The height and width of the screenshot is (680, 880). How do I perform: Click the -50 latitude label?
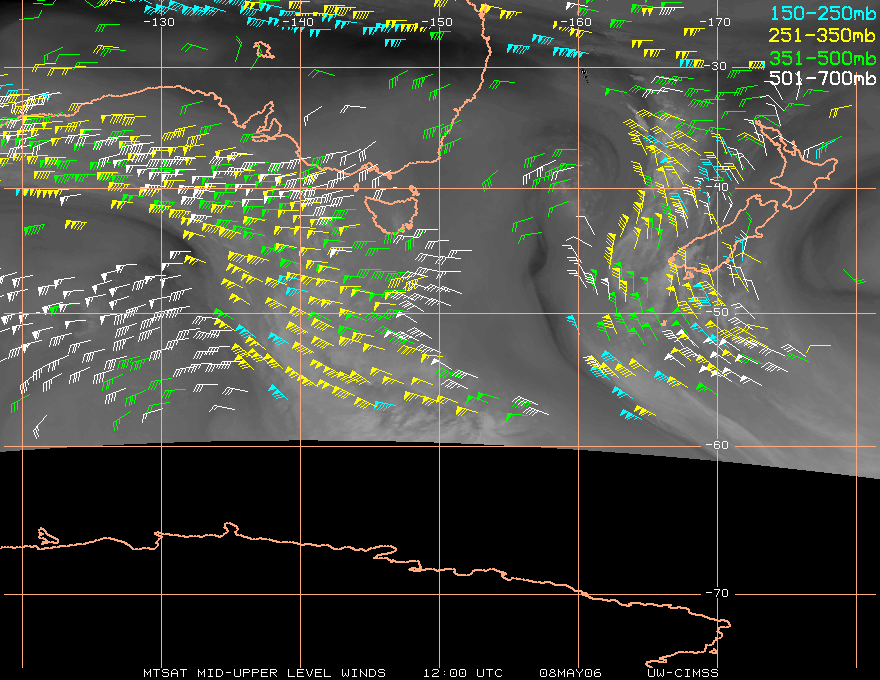[x=716, y=312]
